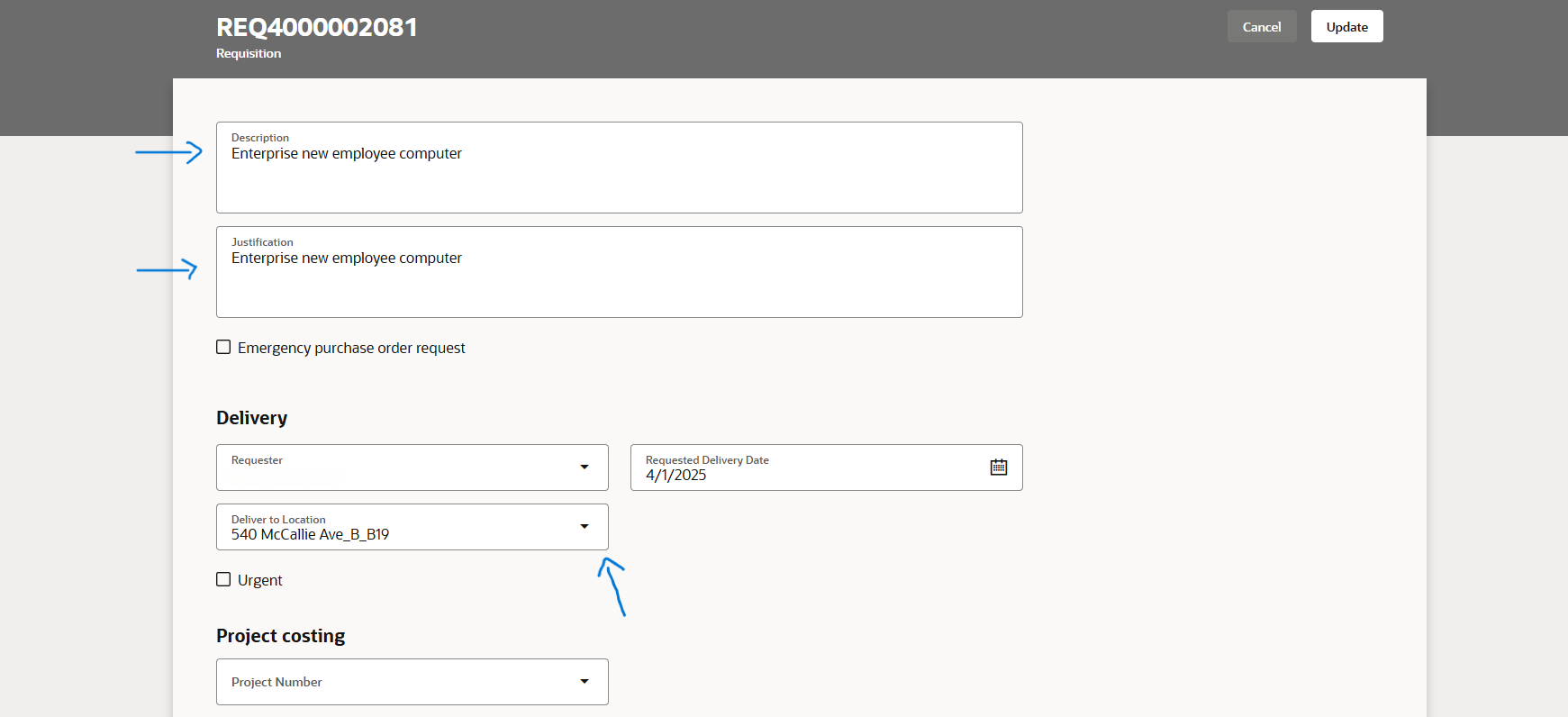1568x717 pixels.
Task: Click the Update button
Action: [x=1346, y=27]
